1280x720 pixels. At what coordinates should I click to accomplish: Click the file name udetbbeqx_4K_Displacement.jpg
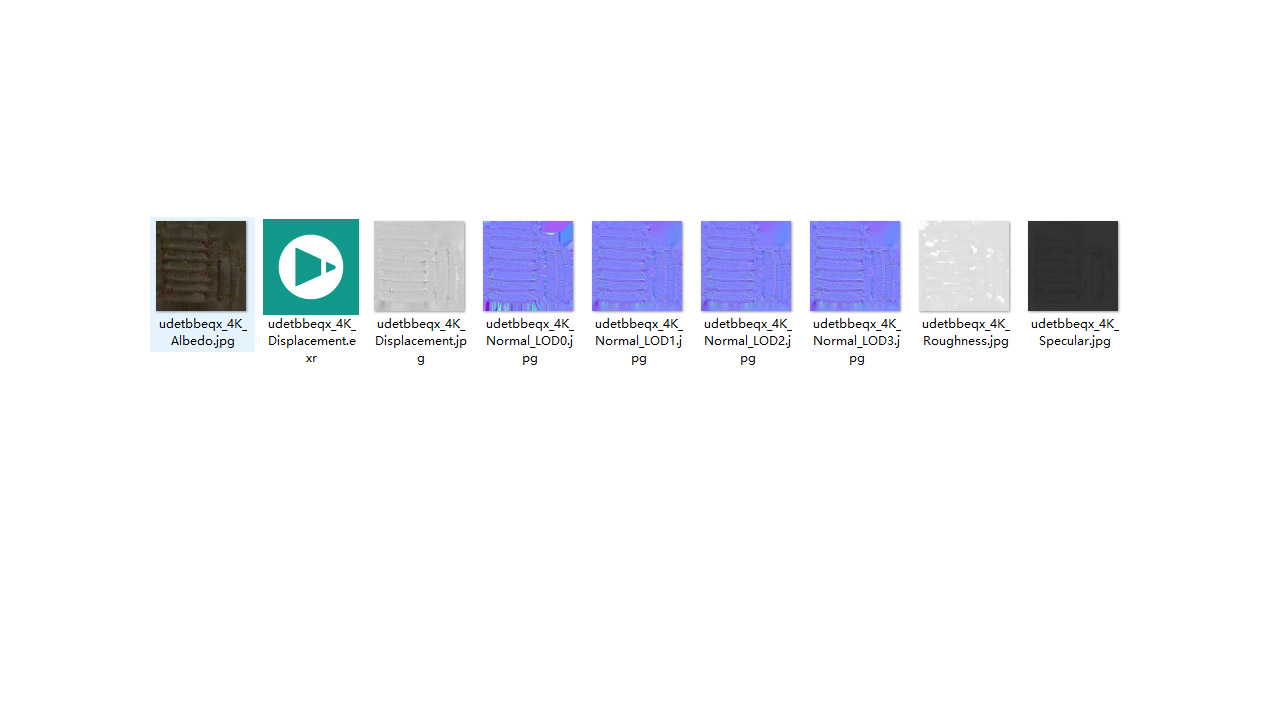420,341
